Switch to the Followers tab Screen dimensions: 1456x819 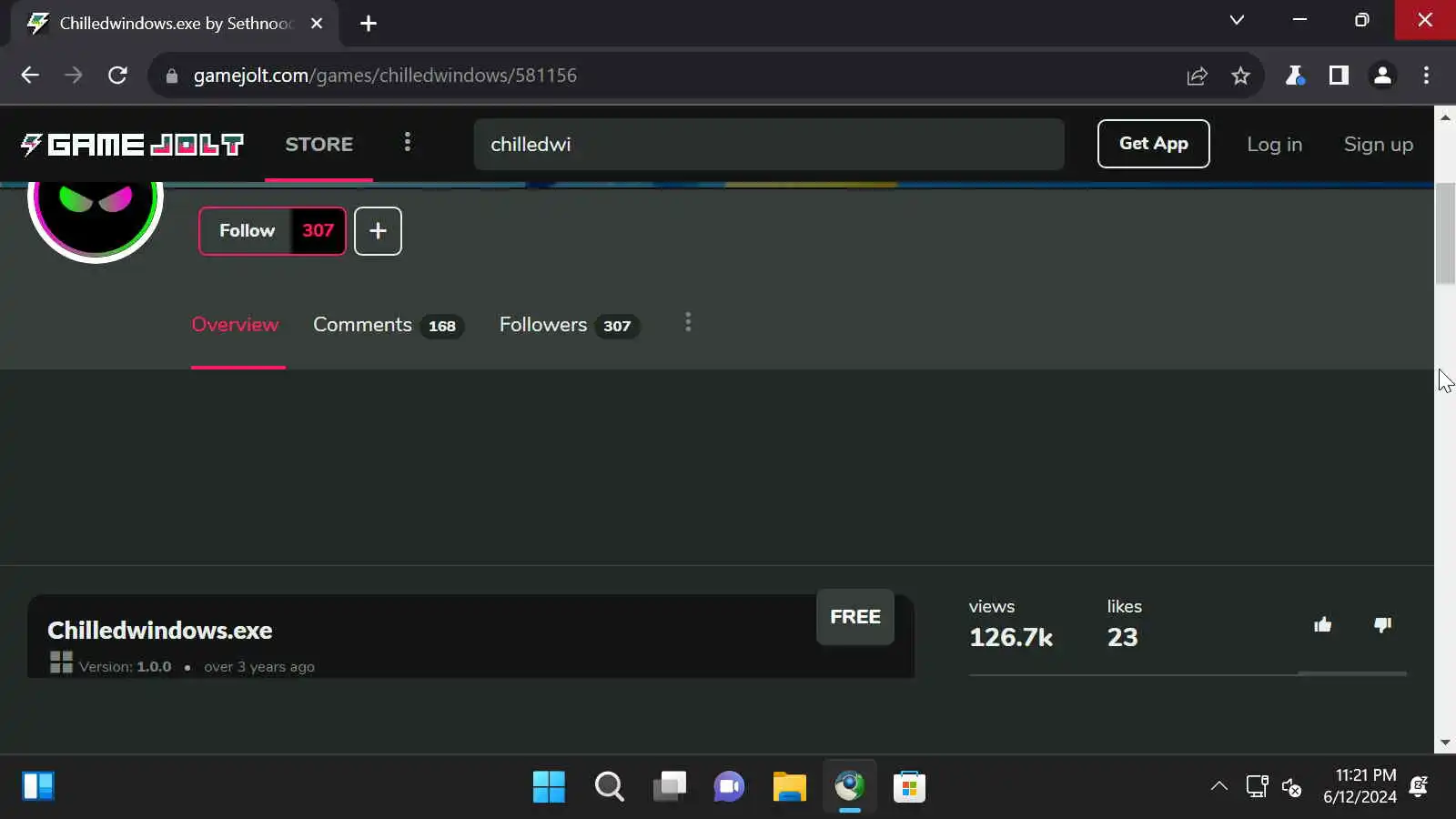[569, 325]
